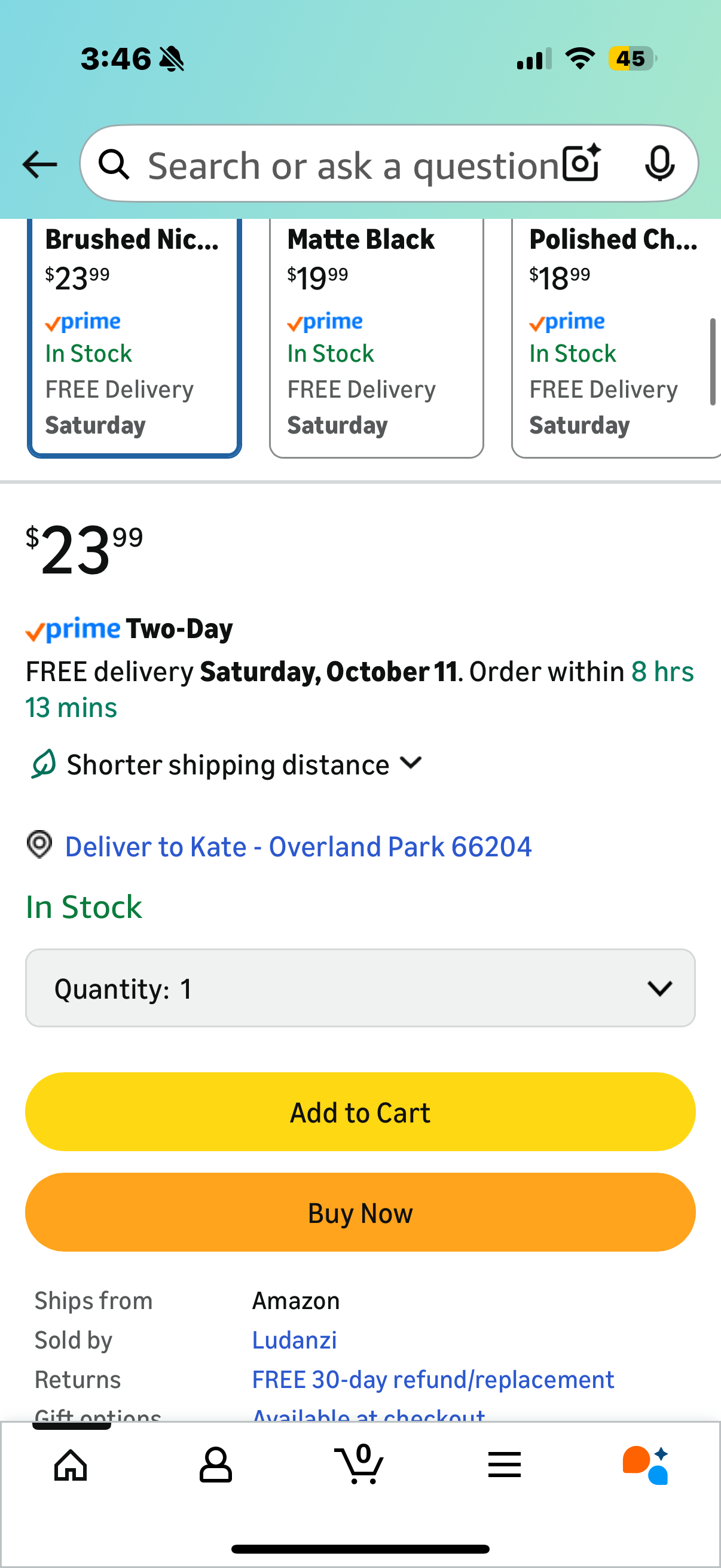Viewport: 721px width, 1568px height.
Task: Click the Buy Now button
Action: tap(360, 1213)
